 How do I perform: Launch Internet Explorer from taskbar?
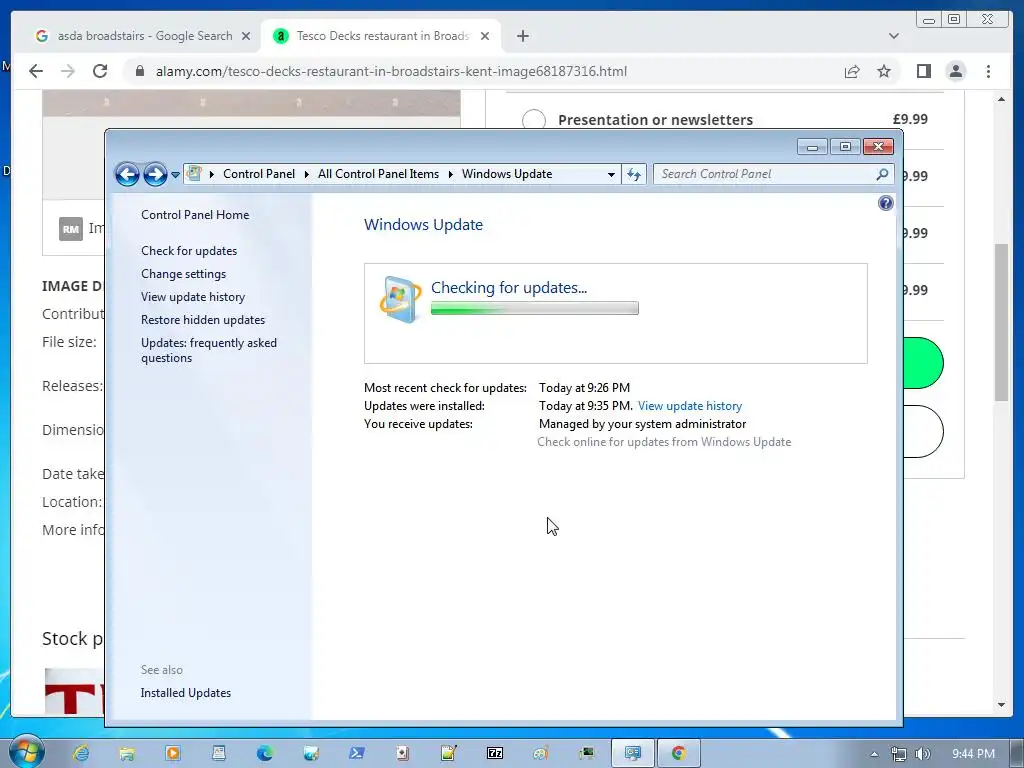(x=81, y=753)
